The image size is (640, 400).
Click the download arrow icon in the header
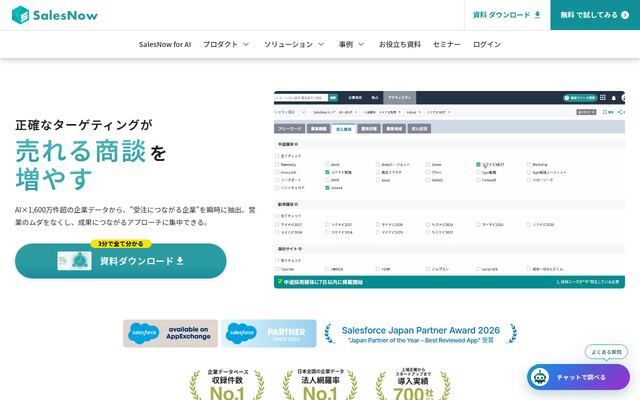538,15
